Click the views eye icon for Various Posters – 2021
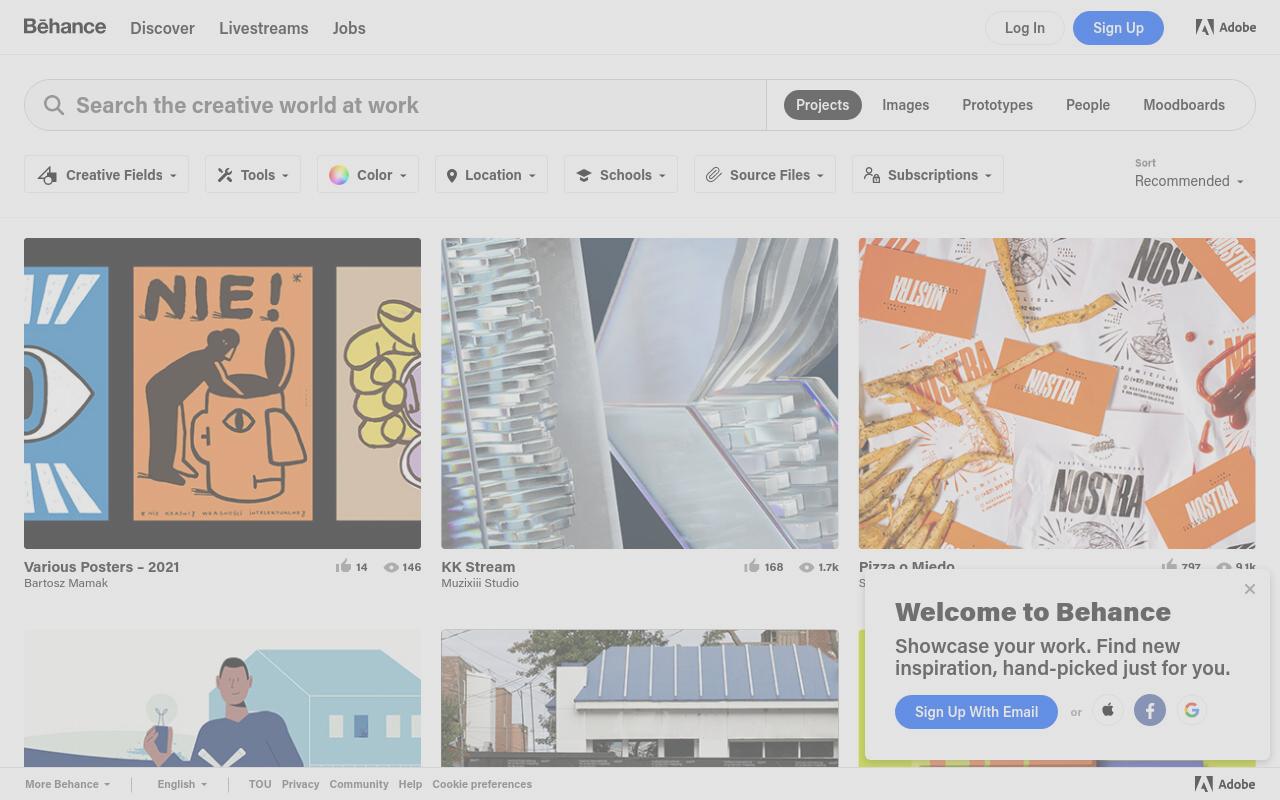1280x800 pixels. coord(391,567)
